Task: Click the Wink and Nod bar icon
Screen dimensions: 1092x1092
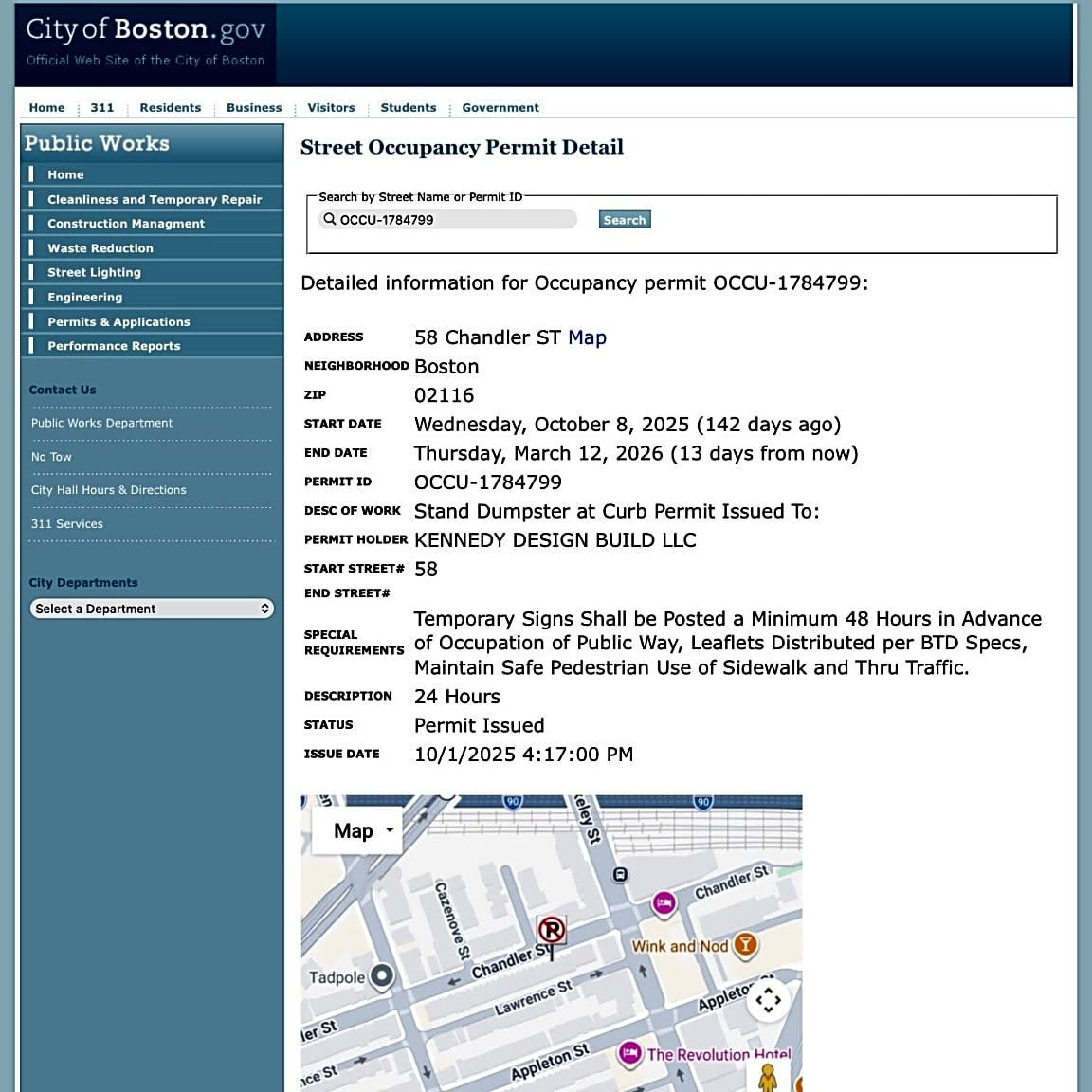Action: coord(746,944)
